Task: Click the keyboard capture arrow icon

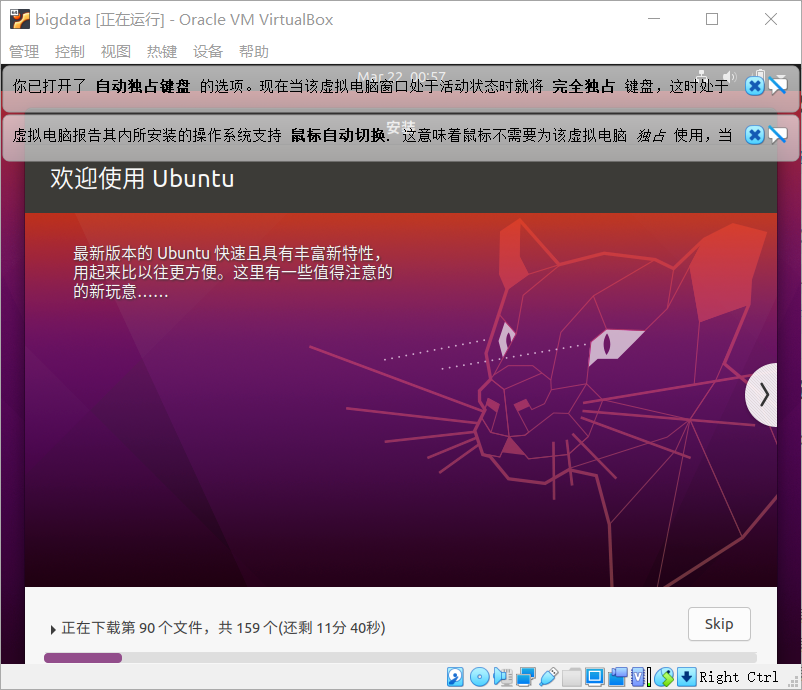Action: [686, 677]
